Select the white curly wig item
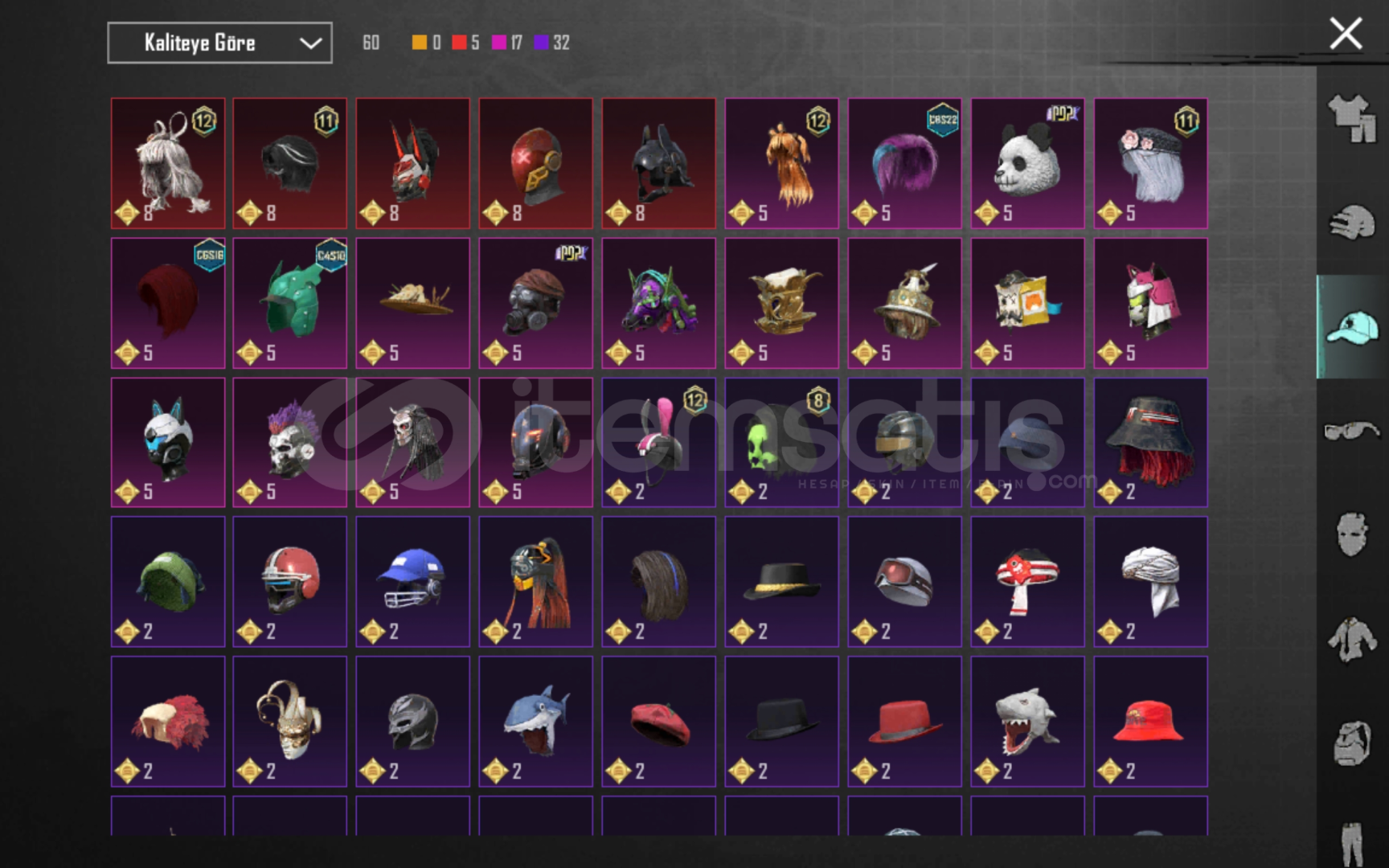Screen dimensions: 1389x868 168,163
